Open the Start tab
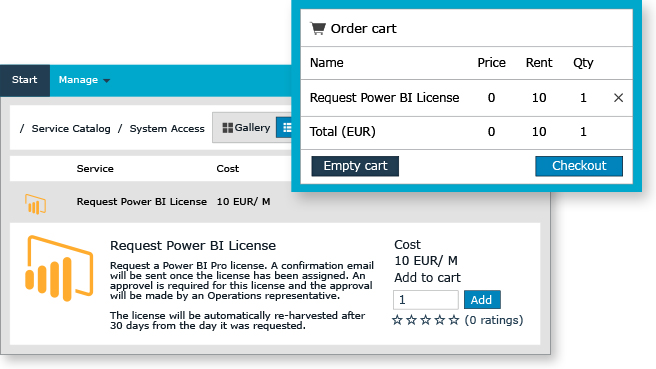Image resolution: width=656 pixels, height=369 pixels. click(25, 80)
